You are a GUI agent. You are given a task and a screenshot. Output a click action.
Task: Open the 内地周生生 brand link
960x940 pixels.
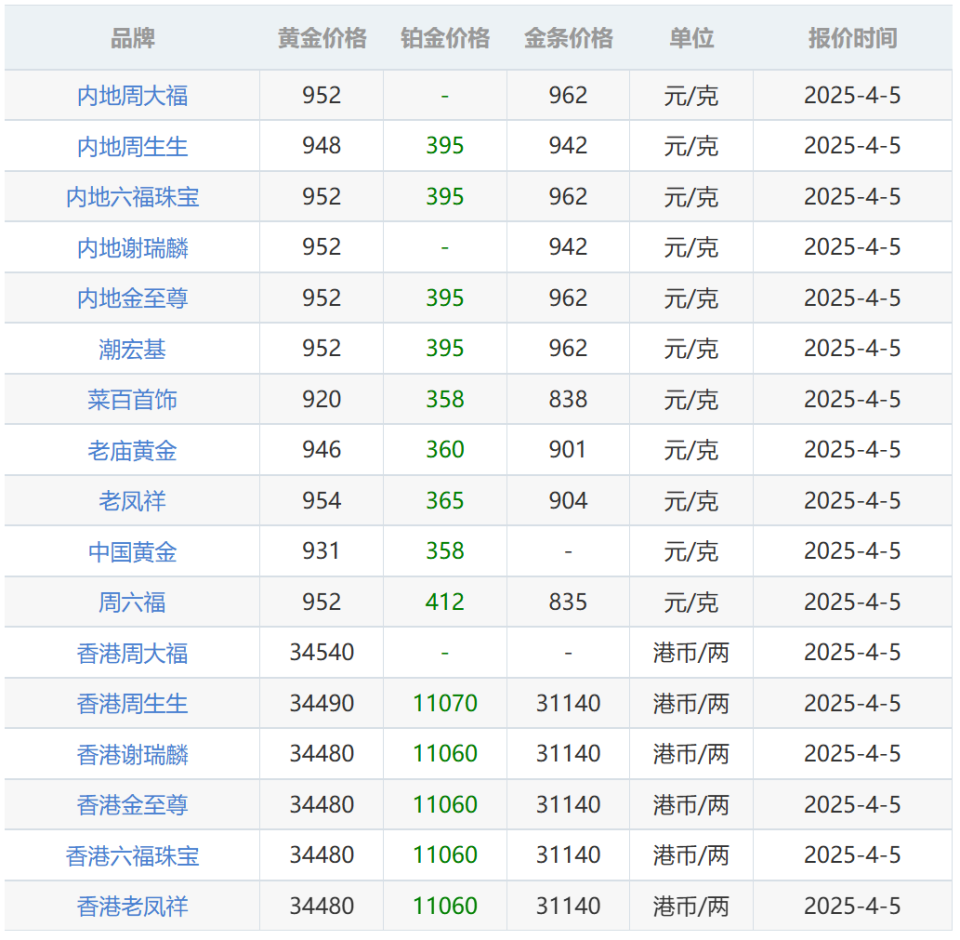click(x=132, y=147)
